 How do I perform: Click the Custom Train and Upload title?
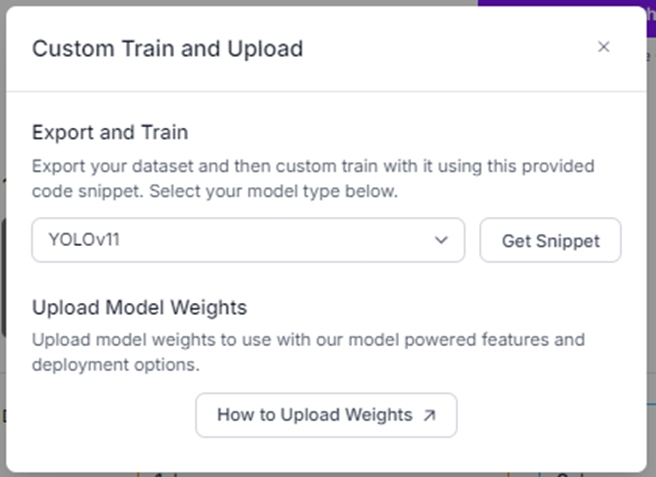tap(167, 48)
